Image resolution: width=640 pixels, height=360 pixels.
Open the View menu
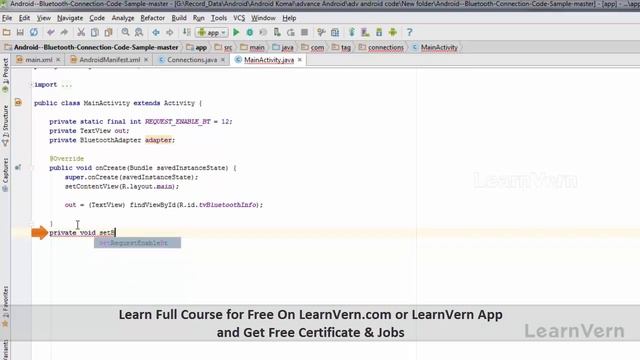coord(44,18)
